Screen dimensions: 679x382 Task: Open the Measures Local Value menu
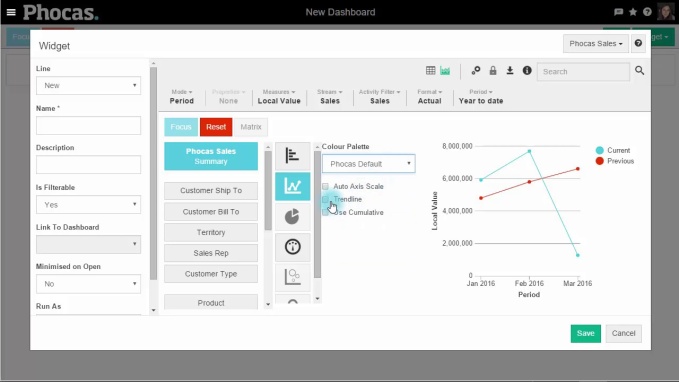point(279,97)
